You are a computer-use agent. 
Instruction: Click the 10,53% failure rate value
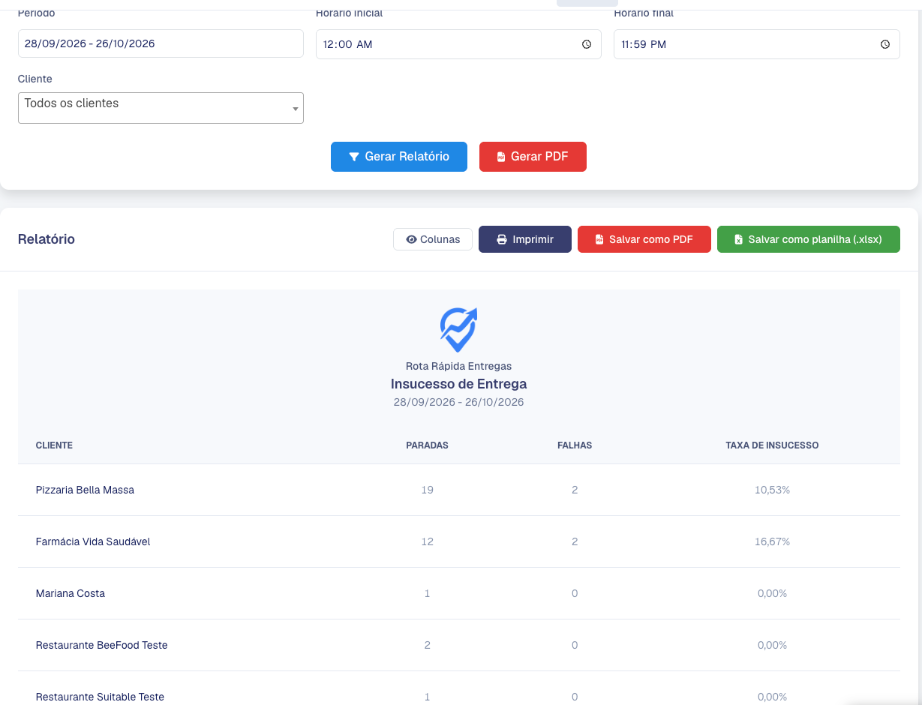pyautogui.click(x=772, y=490)
